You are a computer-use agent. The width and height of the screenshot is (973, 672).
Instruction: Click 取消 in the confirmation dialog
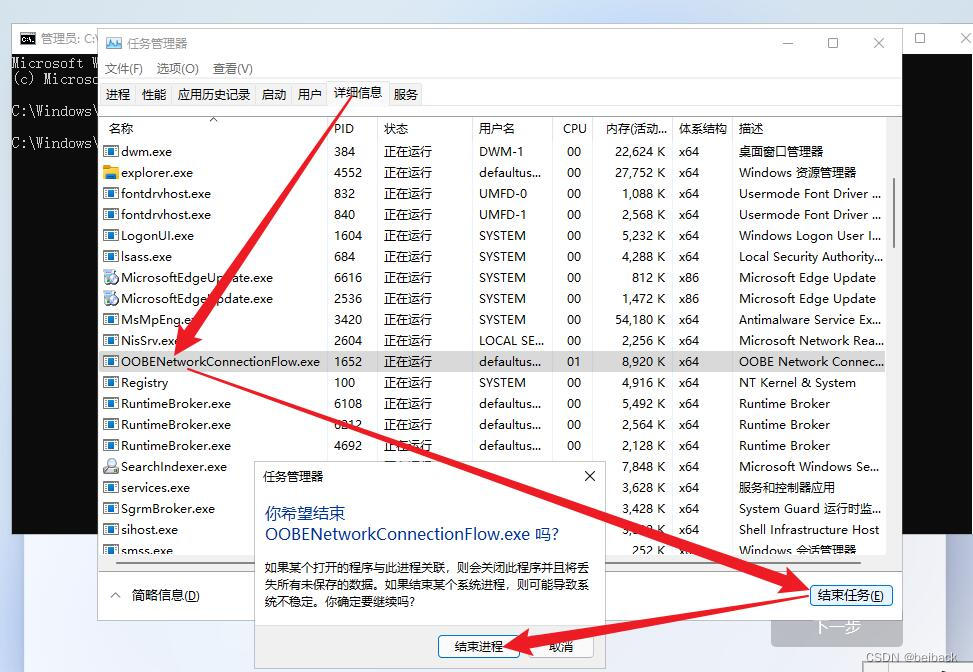[x=561, y=647]
